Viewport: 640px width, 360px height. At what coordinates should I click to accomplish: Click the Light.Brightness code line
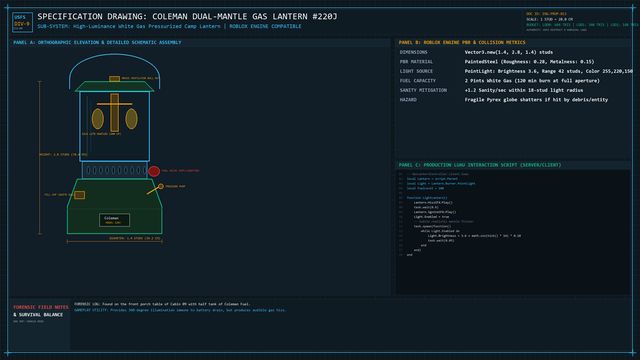[474, 236]
